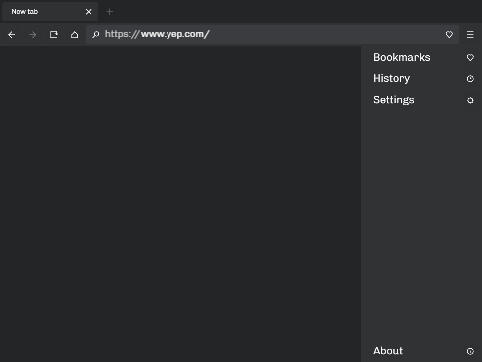Click the info icon beside About

(470, 351)
